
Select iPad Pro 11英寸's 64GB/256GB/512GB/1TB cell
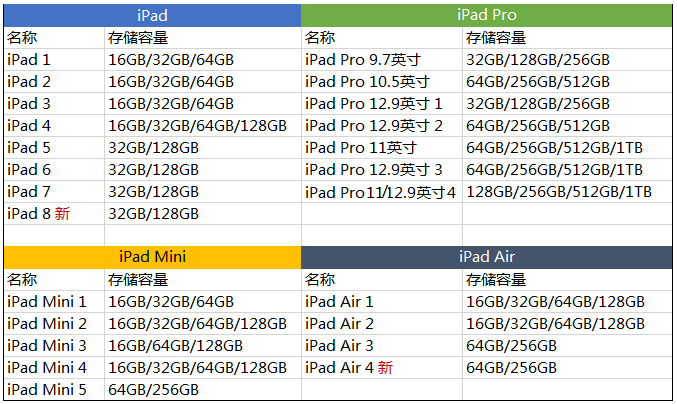567,148
